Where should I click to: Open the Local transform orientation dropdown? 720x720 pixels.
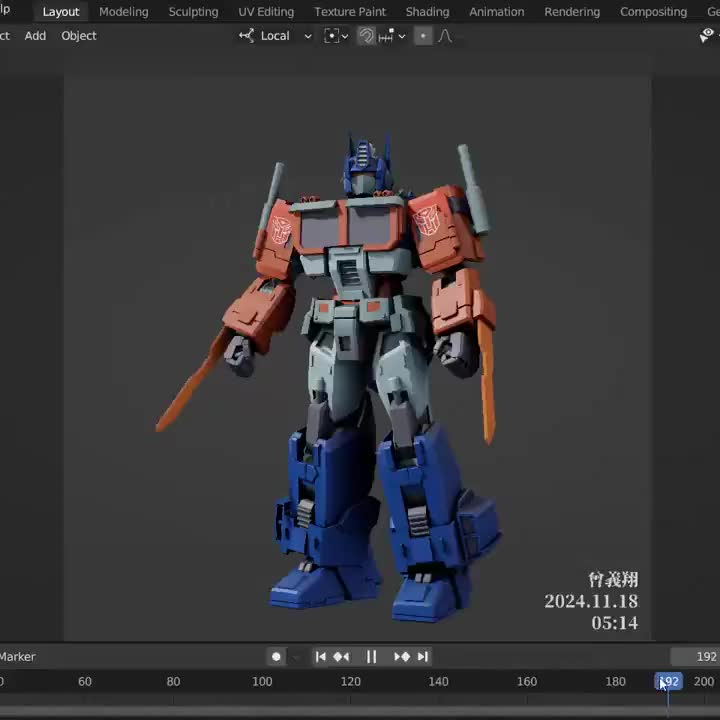pos(276,36)
